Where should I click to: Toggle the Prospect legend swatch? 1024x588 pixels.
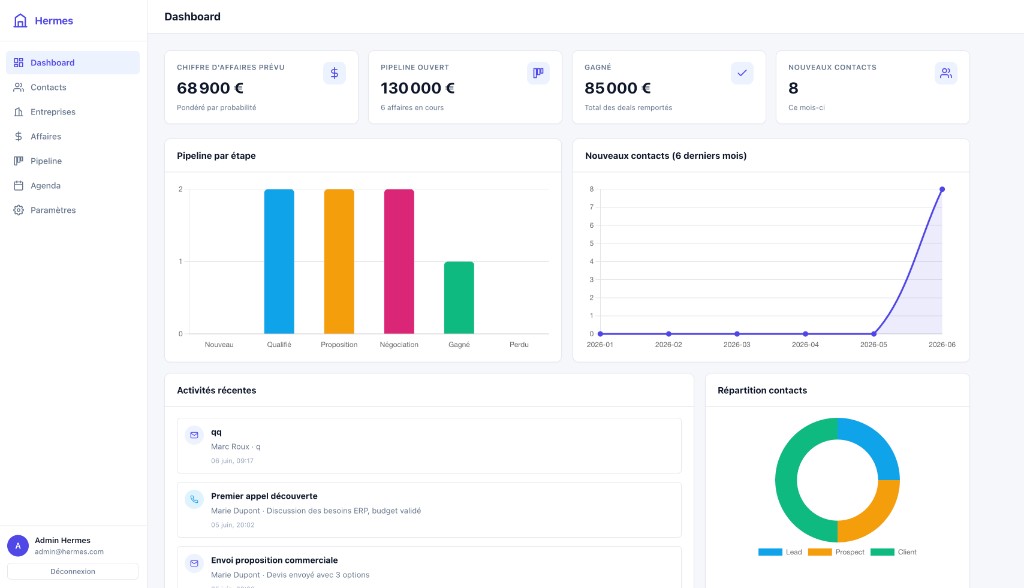820,552
